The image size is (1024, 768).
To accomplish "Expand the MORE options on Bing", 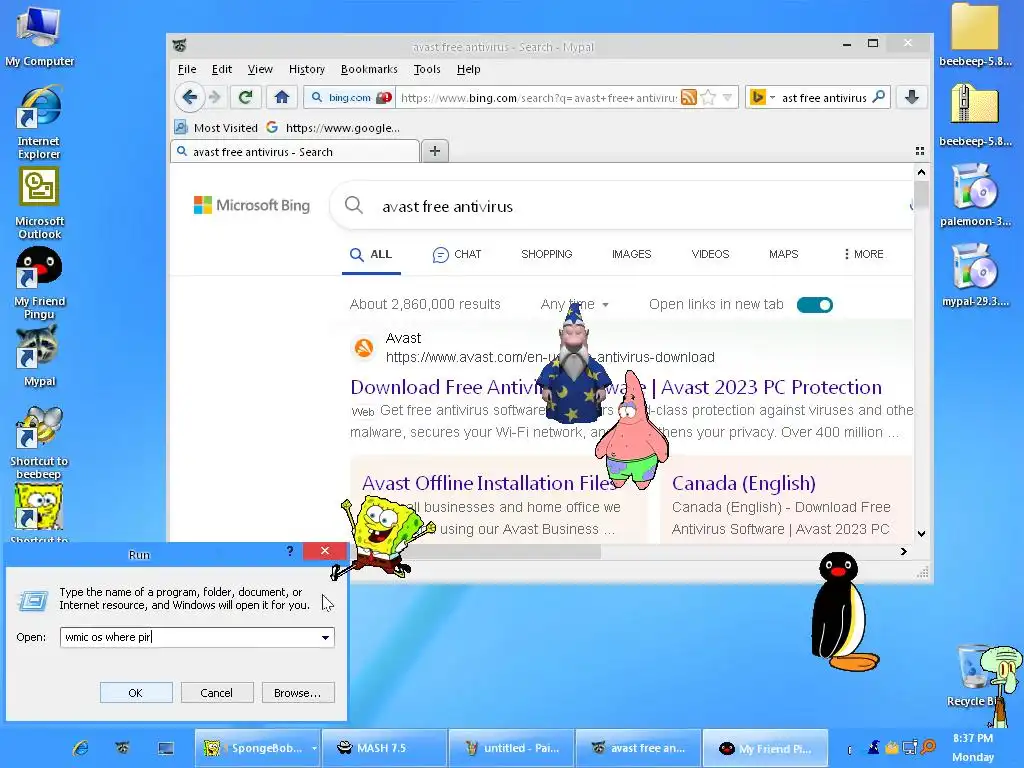I will [x=863, y=254].
